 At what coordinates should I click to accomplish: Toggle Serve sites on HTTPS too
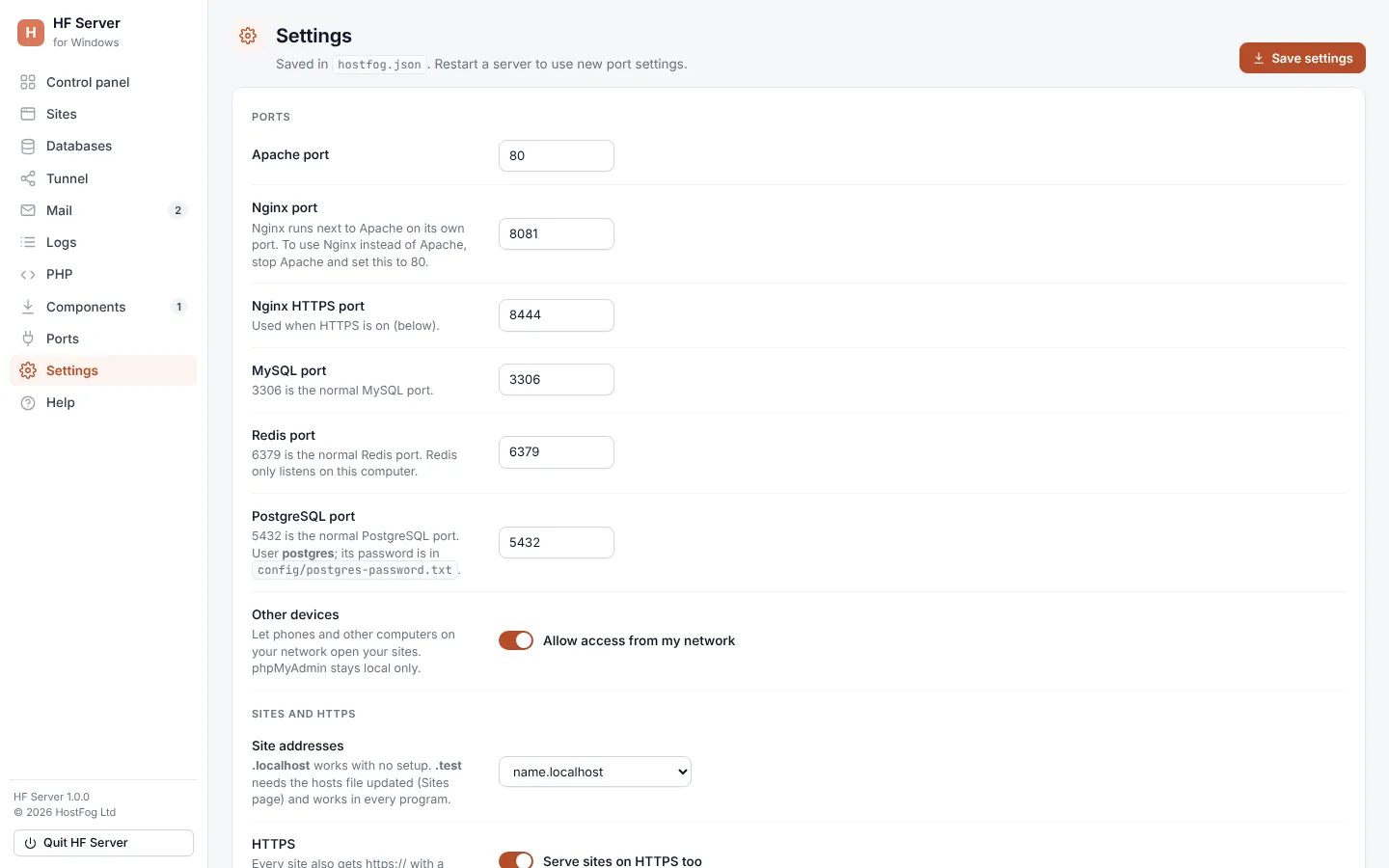[x=516, y=860]
